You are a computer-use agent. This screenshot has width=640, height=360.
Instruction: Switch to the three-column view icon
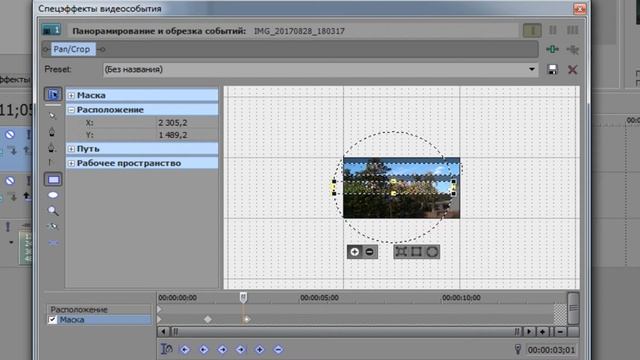[x=572, y=30]
